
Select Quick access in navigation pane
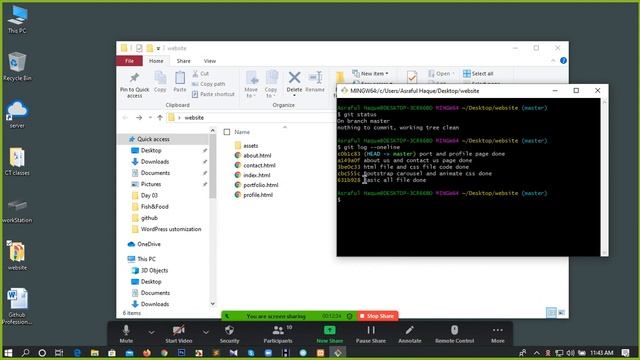coord(153,139)
